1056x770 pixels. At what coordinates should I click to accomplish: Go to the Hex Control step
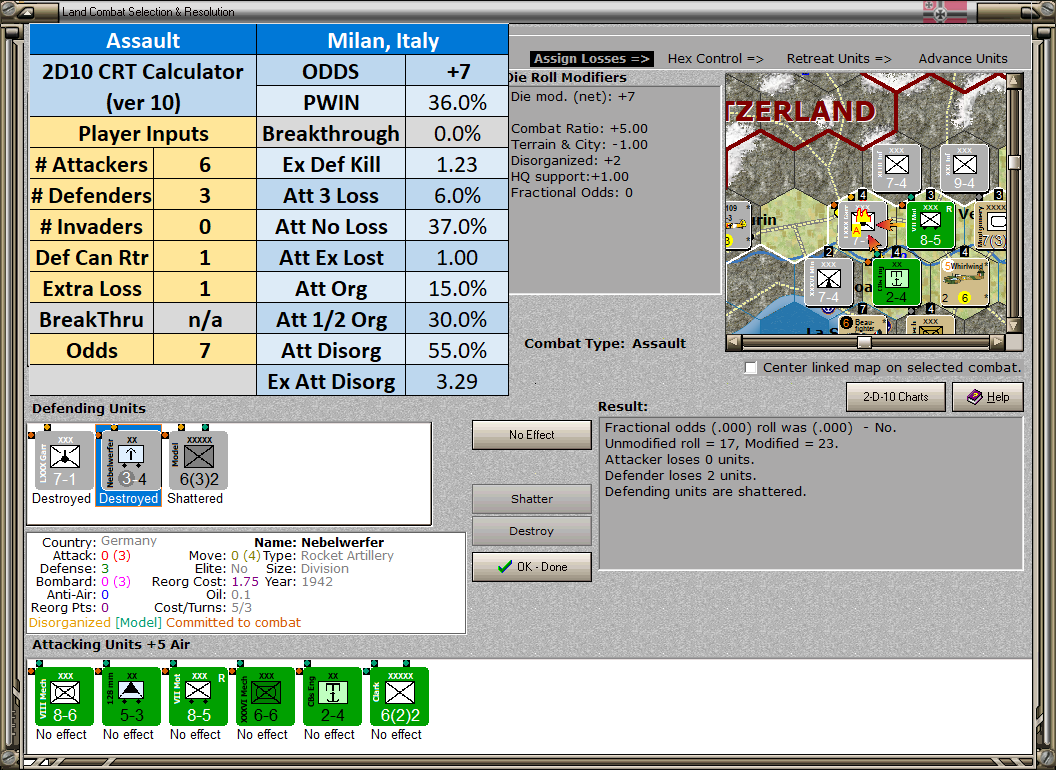[x=715, y=59]
